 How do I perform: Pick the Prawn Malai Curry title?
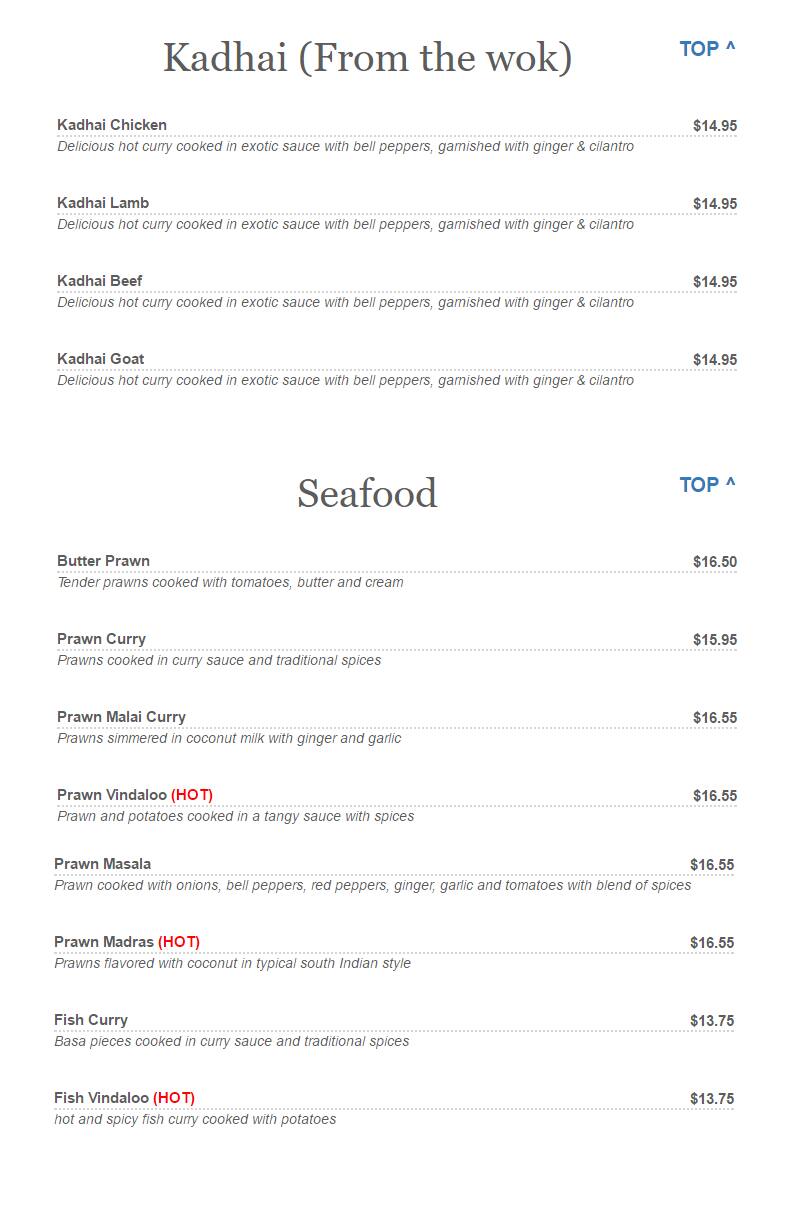(121, 717)
